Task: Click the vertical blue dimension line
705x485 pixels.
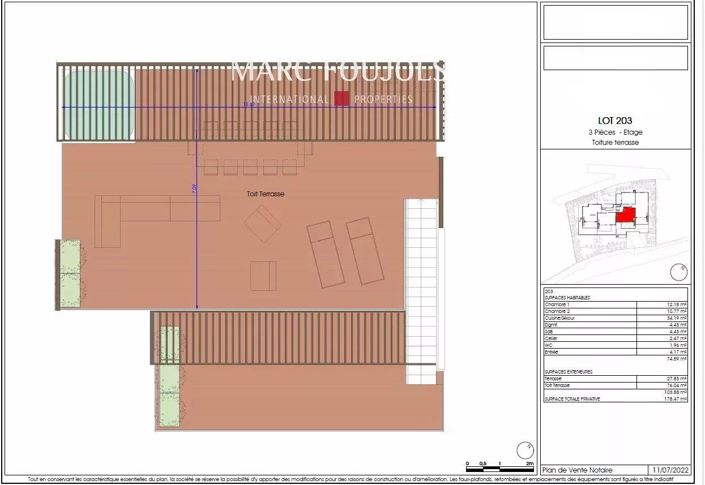Action: 197,190
